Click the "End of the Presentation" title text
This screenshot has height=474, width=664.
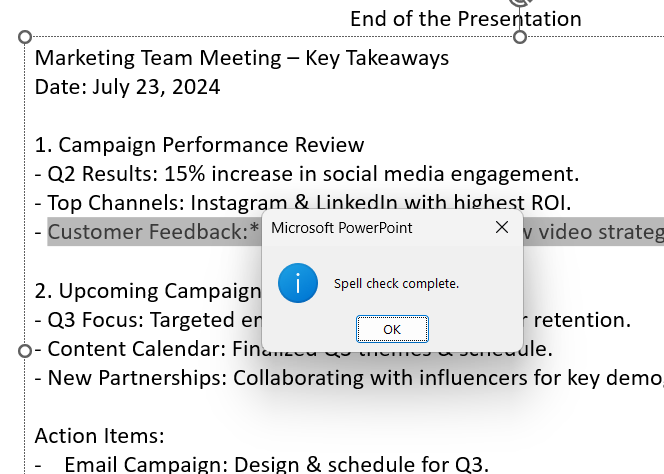[465, 19]
